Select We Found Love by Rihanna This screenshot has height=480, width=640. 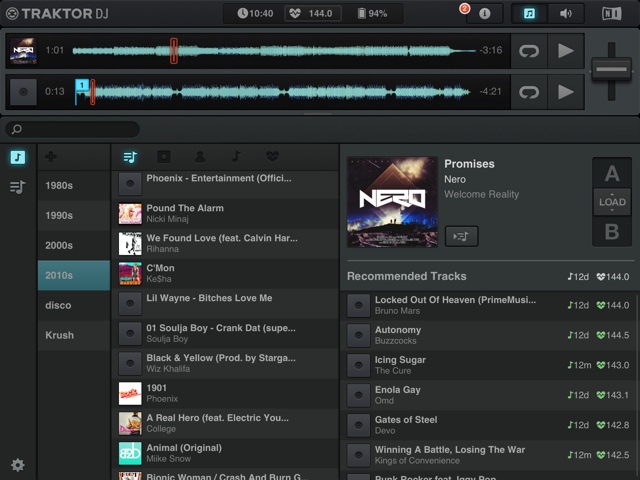coord(225,244)
